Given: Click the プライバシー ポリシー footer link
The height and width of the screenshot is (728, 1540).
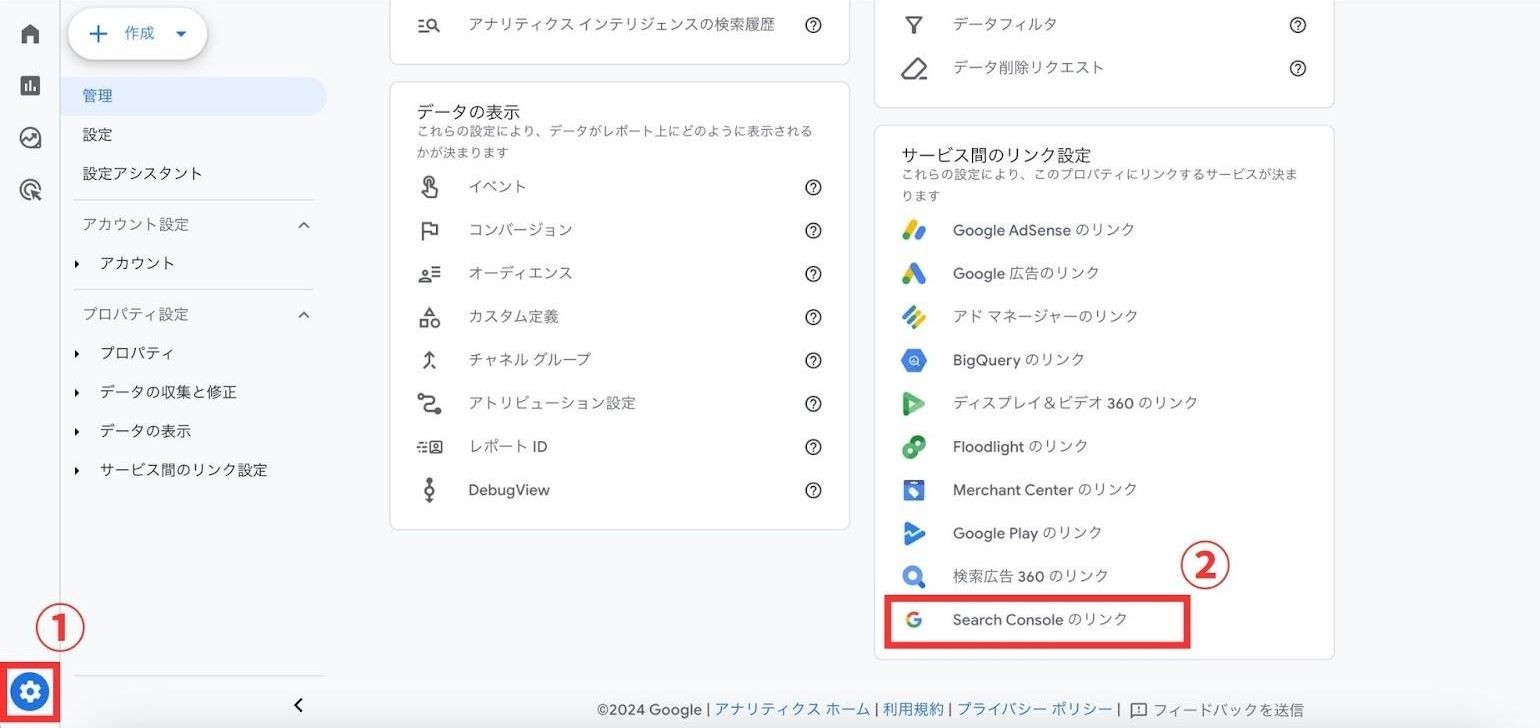Looking at the screenshot, I should click(1034, 709).
